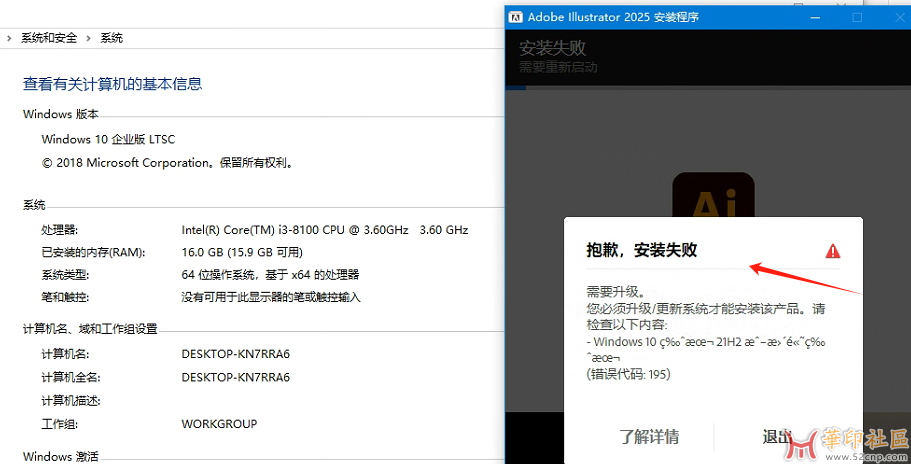Click the 64 位操作系统 system type value
The width and height of the screenshot is (911, 464).
pos(270,275)
